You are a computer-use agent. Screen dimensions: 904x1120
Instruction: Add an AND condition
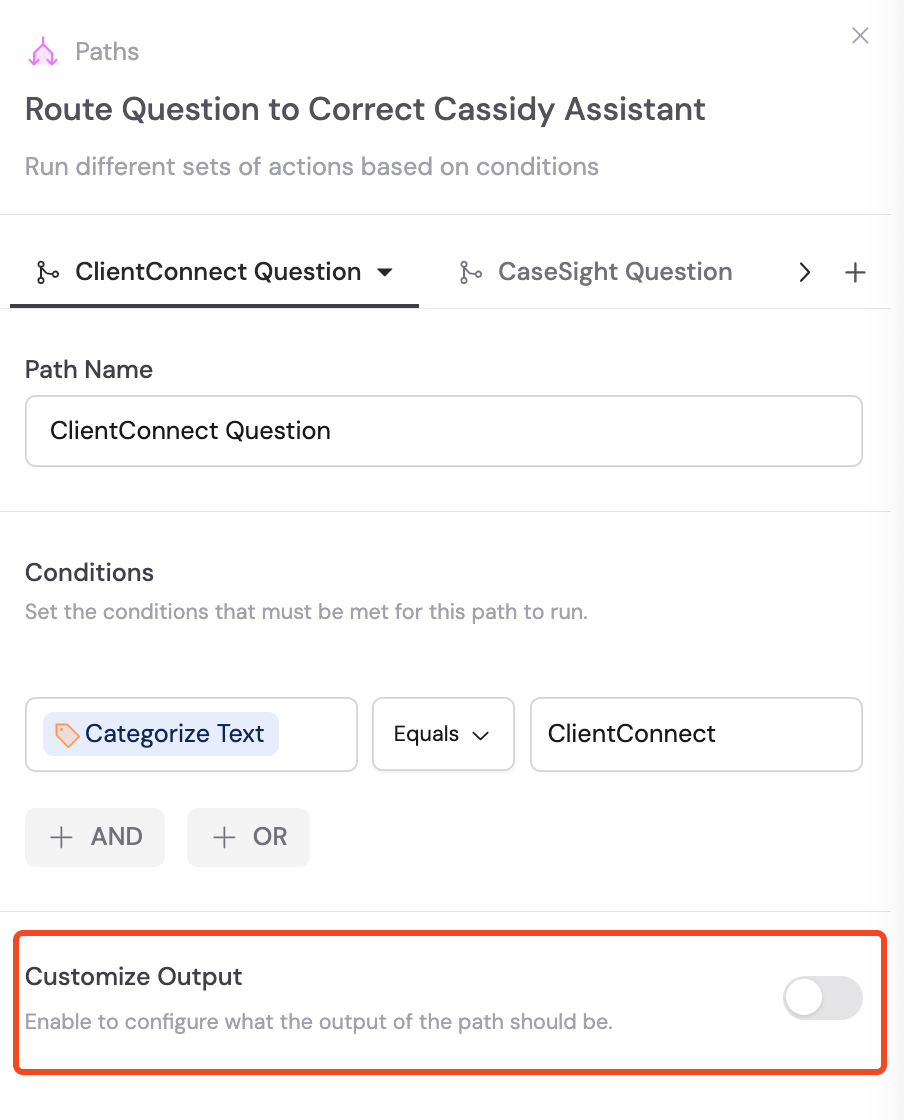coord(94,837)
